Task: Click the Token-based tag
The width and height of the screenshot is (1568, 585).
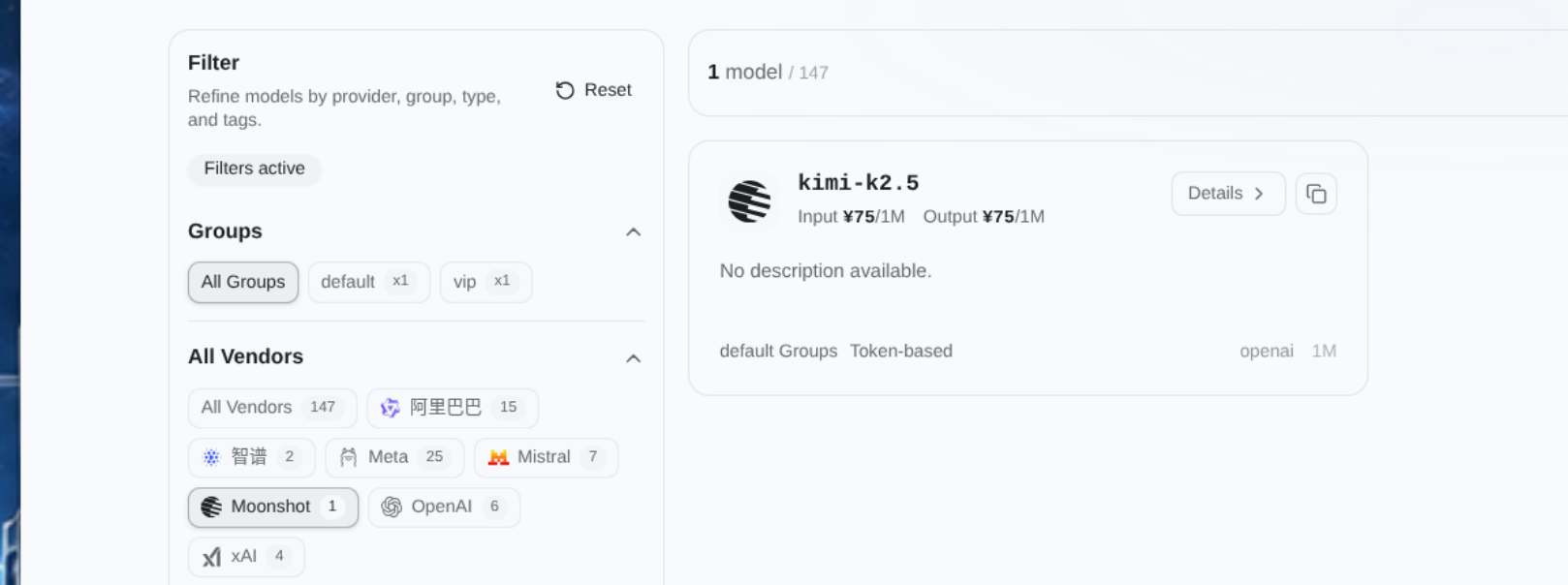Action: coord(901,352)
